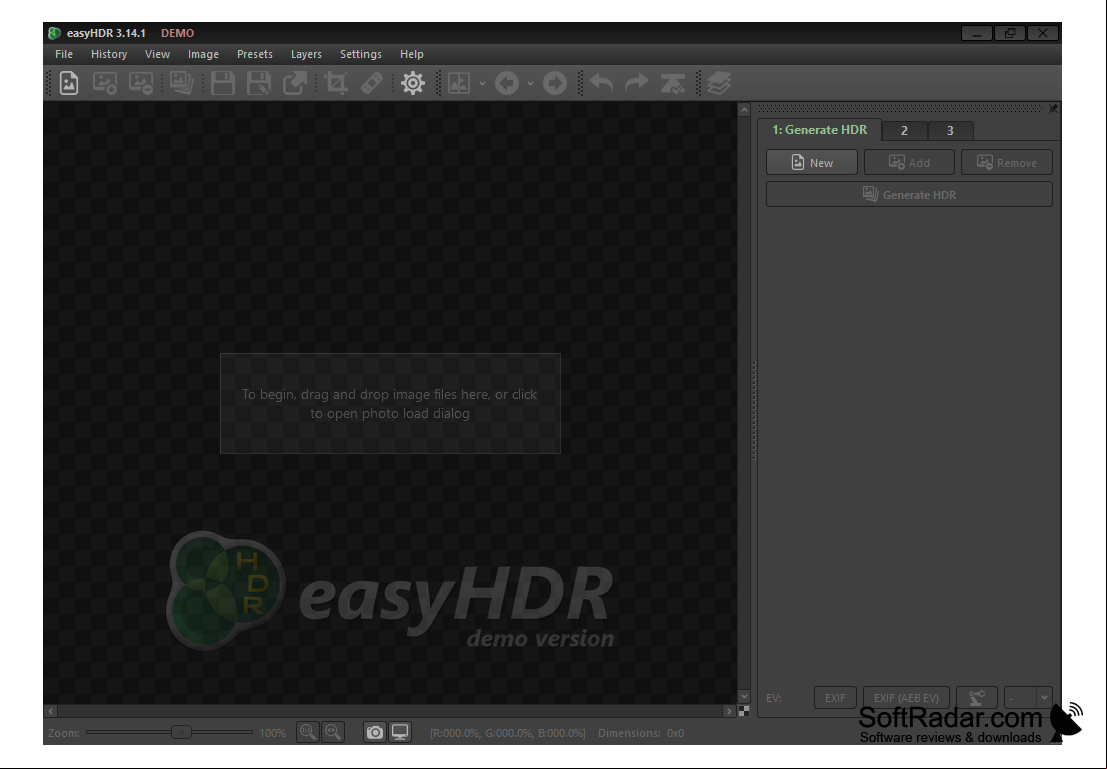Click the previous image circle arrow
1107x769 pixels.
(507, 83)
